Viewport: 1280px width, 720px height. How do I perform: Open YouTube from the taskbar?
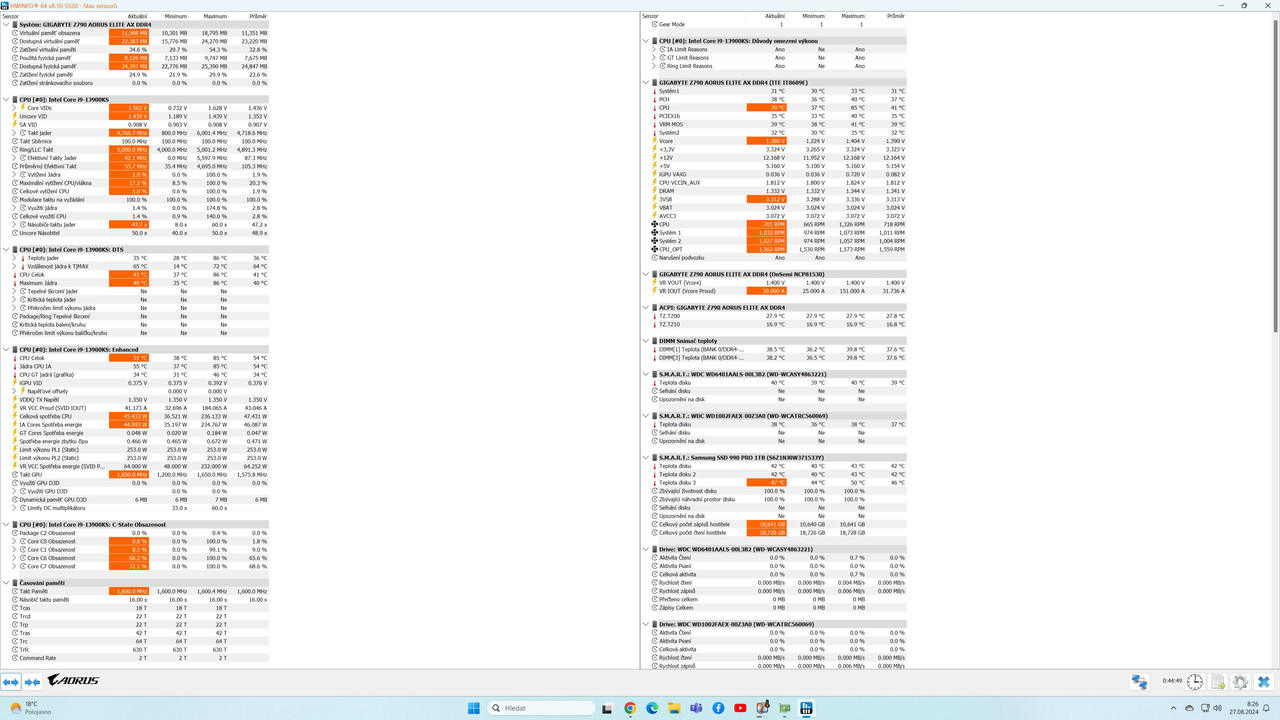point(740,708)
